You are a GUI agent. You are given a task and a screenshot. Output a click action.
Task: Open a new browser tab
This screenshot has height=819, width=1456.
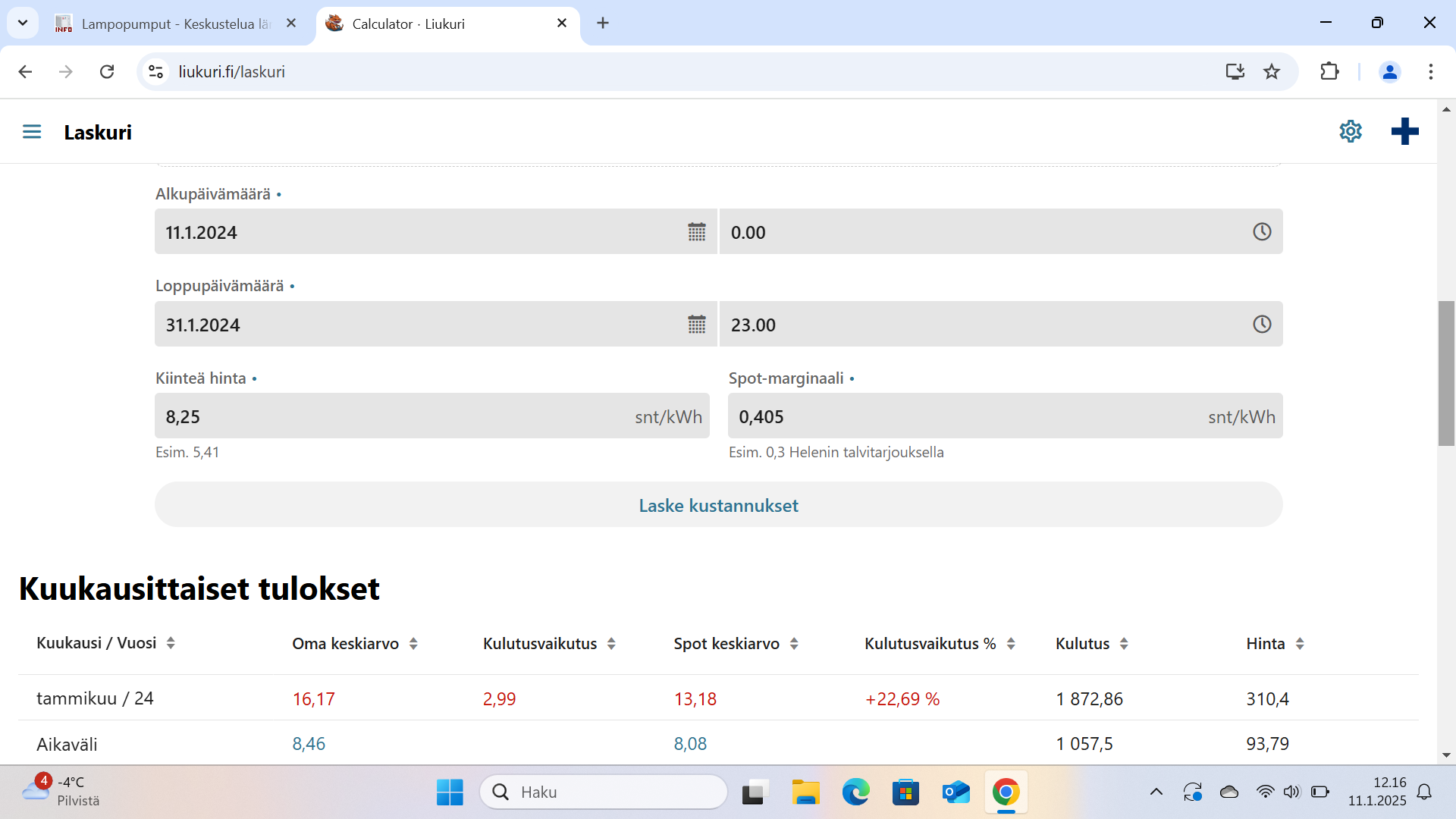pos(603,23)
